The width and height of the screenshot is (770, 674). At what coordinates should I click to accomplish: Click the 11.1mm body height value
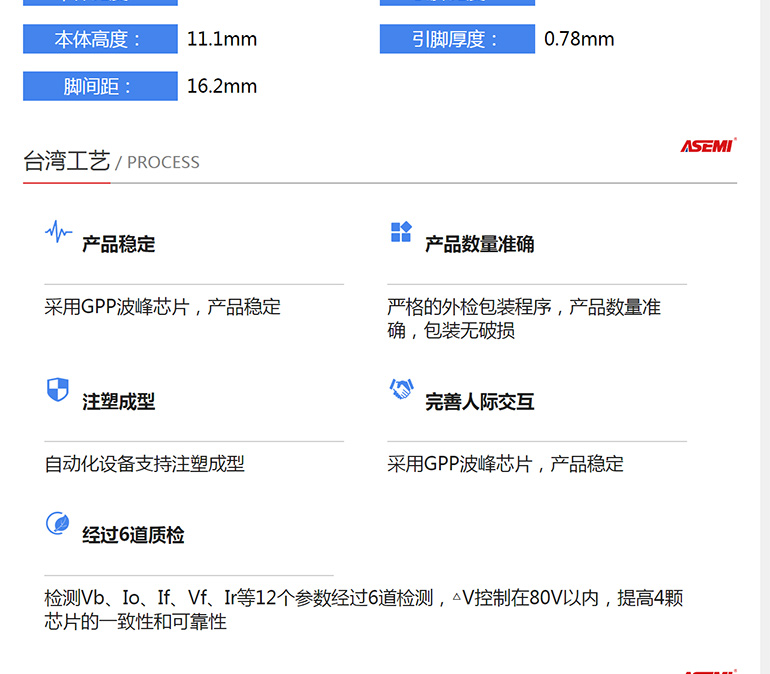(222, 40)
